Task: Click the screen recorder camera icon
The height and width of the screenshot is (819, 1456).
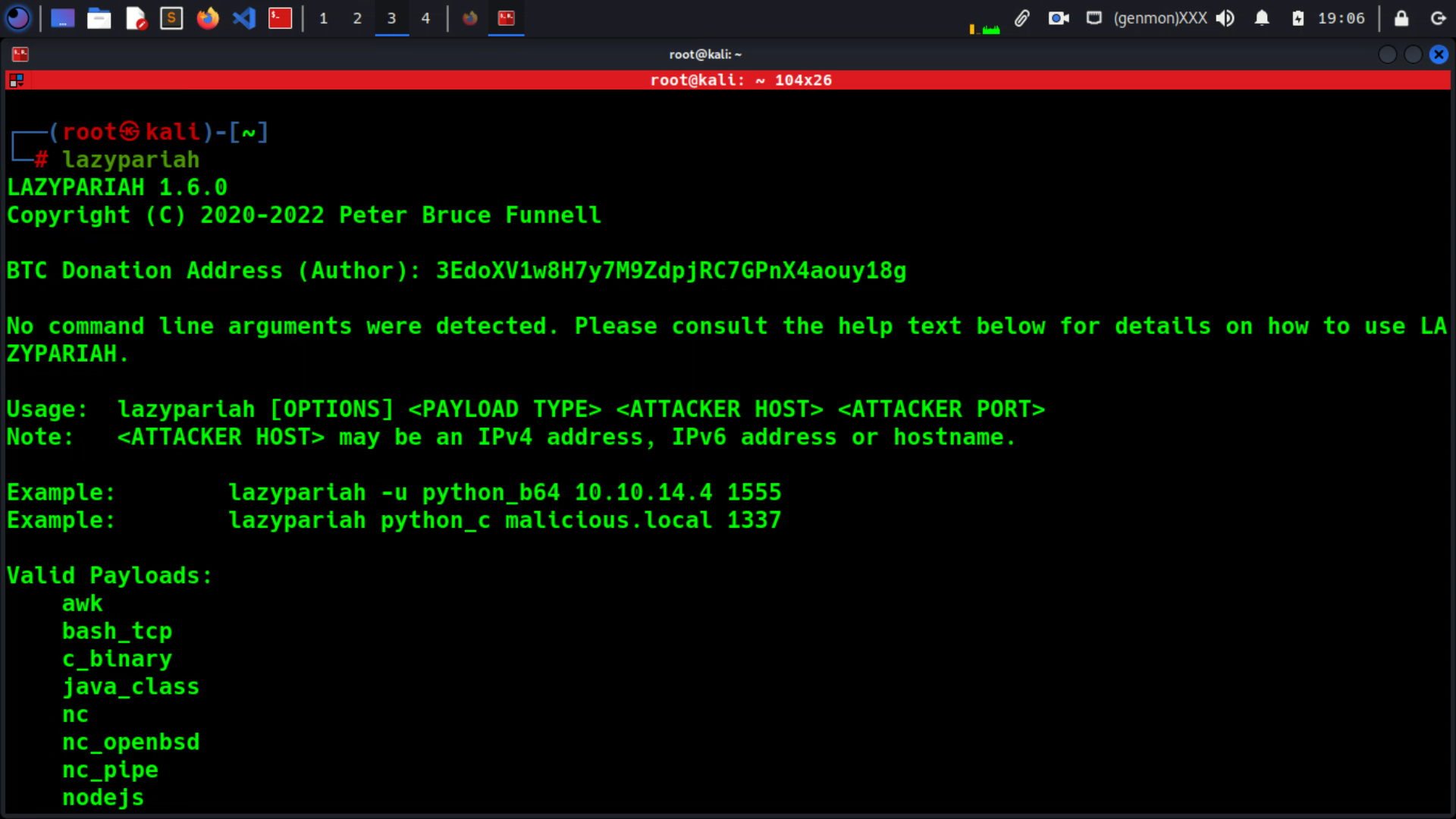Action: [x=1058, y=17]
